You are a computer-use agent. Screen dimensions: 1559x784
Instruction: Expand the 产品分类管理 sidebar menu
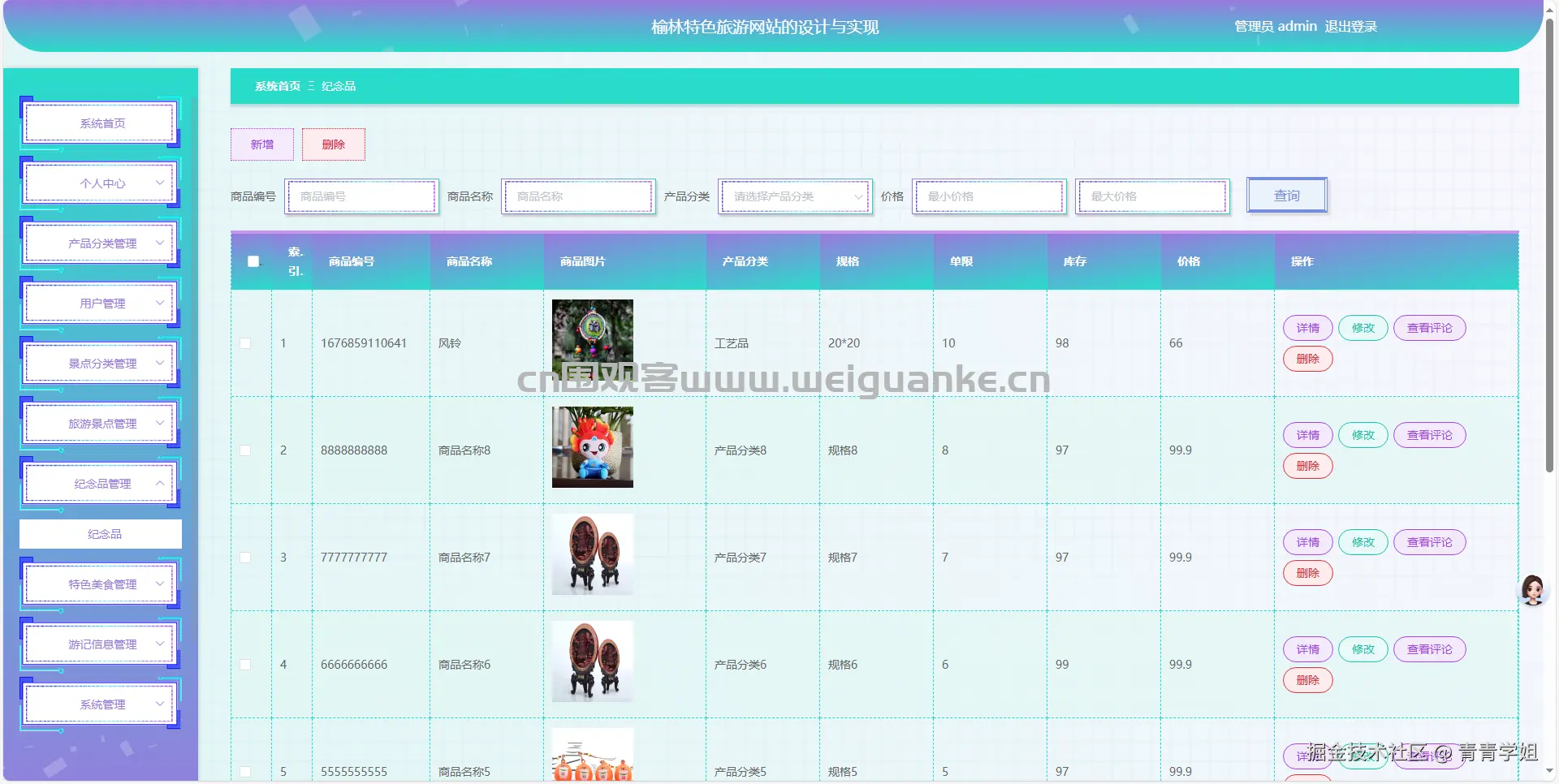(x=101, y=243)
